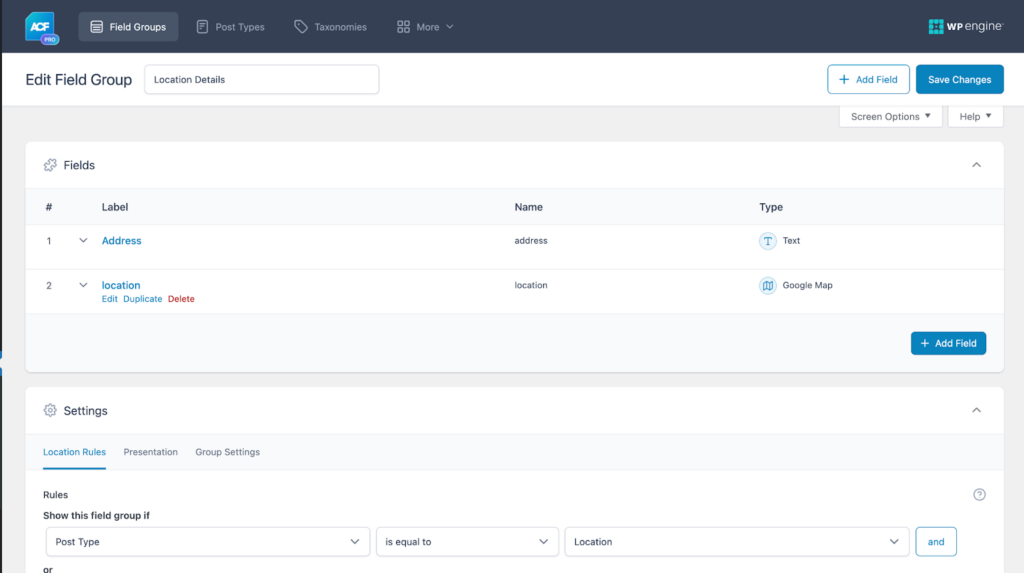The width and height of the screenshot is (1024, 573).
Task: Click the Rules help question mark icon
Action: point(979,494)
